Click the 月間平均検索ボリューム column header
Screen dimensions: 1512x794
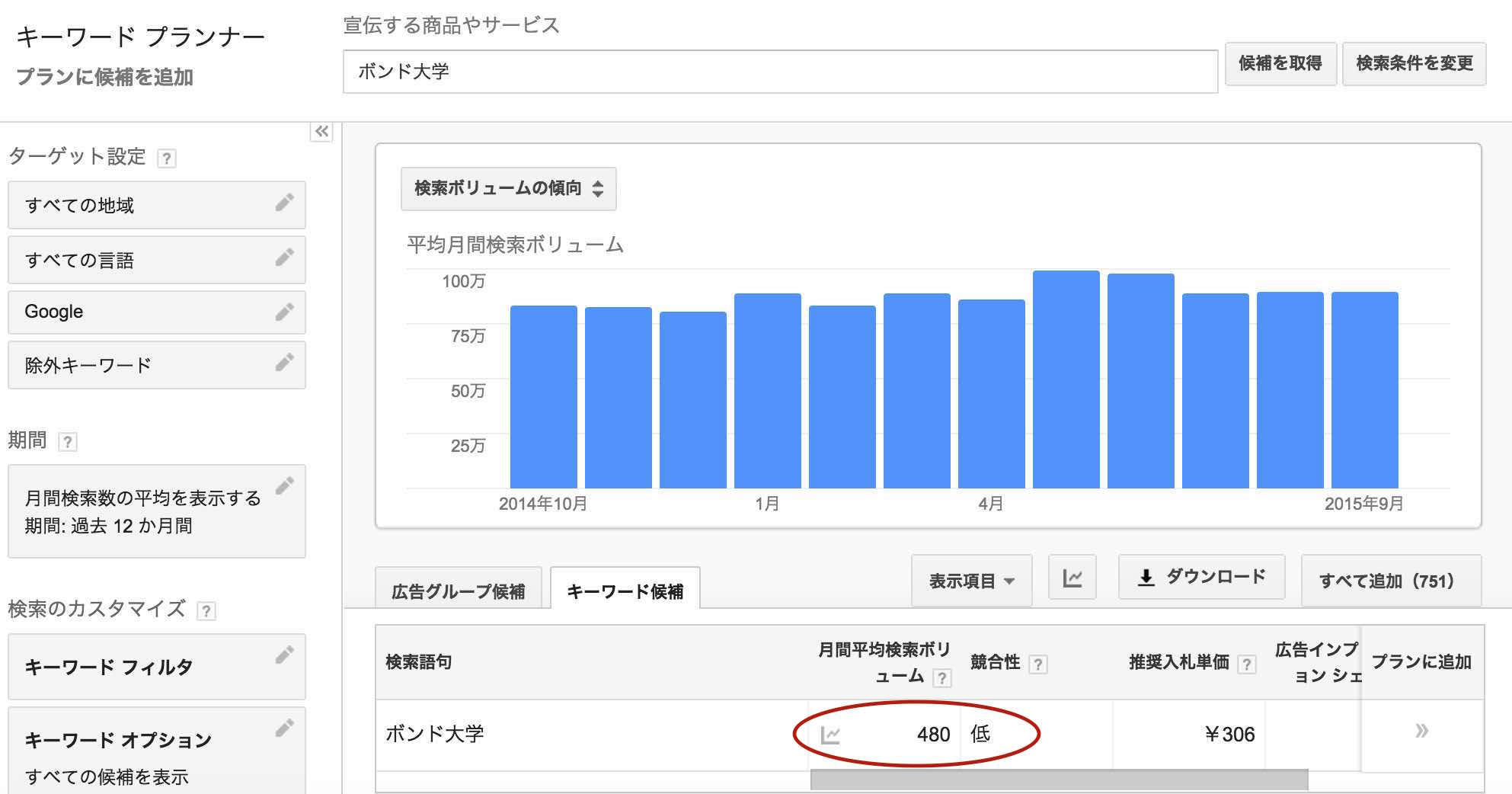coord(884,662)
